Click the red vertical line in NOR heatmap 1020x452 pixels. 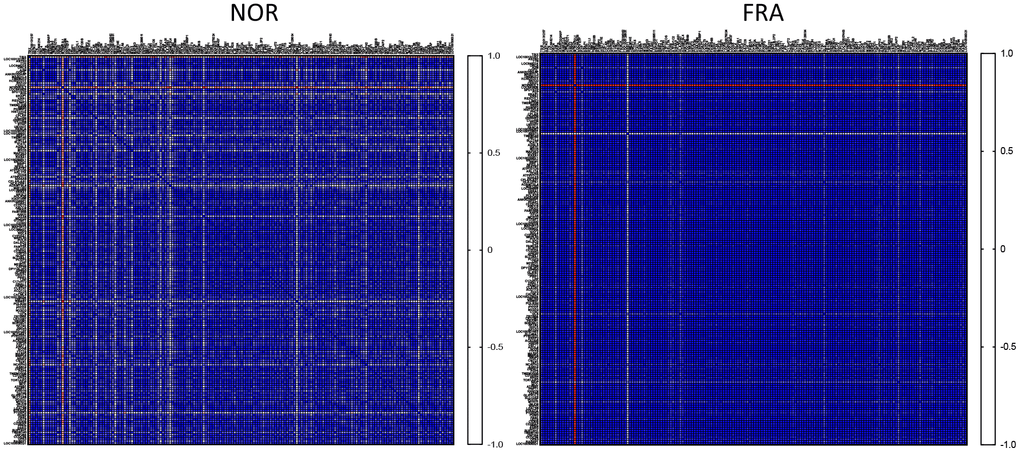pos(62,250)
